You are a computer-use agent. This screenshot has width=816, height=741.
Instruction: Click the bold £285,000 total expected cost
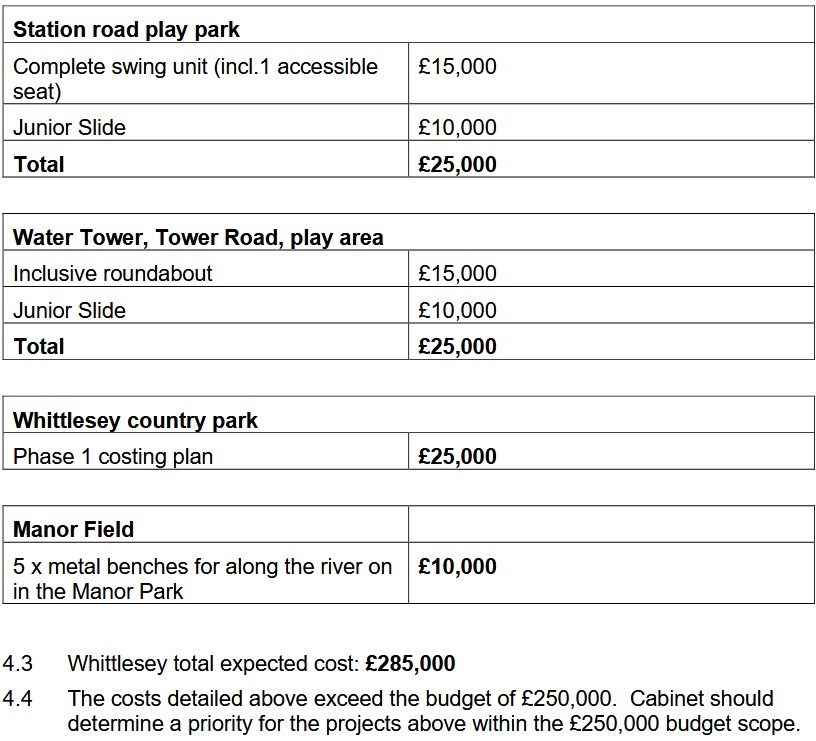coord(410,663)
